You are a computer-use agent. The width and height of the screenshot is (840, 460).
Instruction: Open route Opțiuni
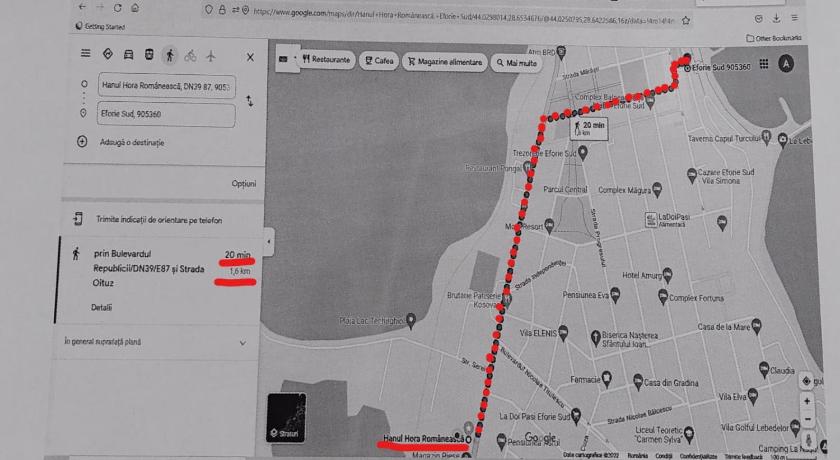tap(244, 183)
